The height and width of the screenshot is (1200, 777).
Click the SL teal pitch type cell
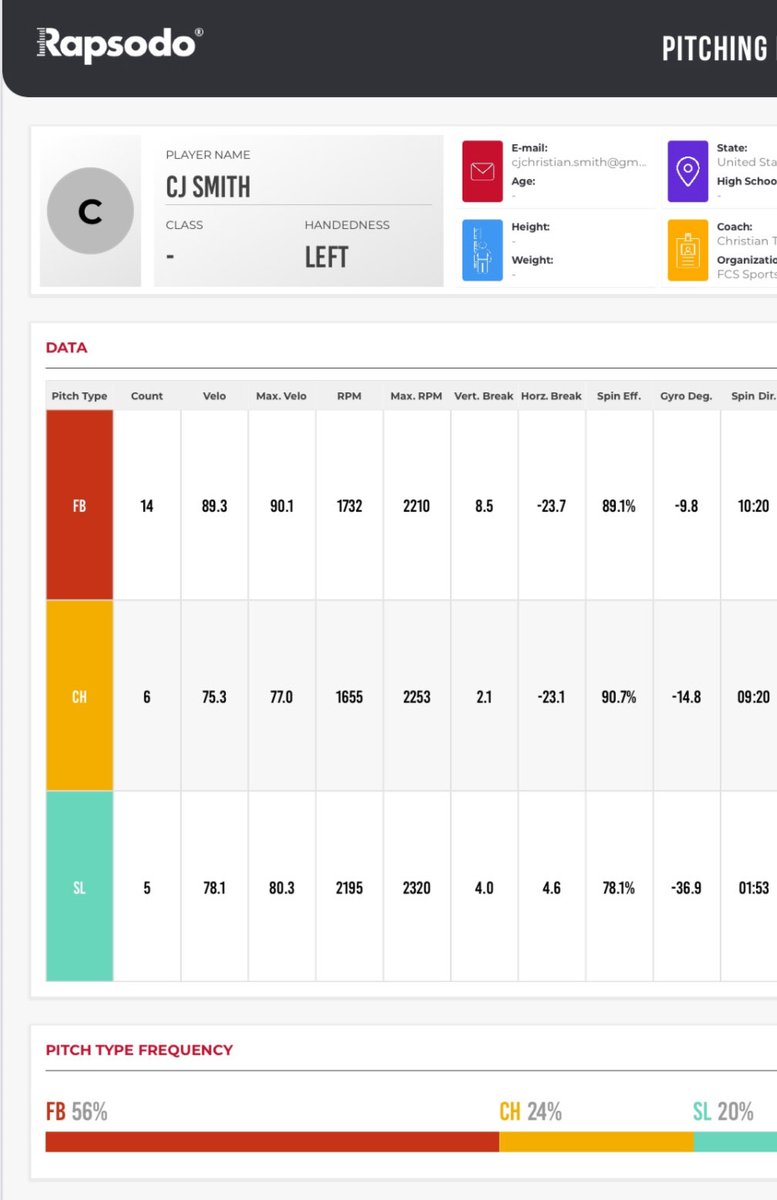79,887
